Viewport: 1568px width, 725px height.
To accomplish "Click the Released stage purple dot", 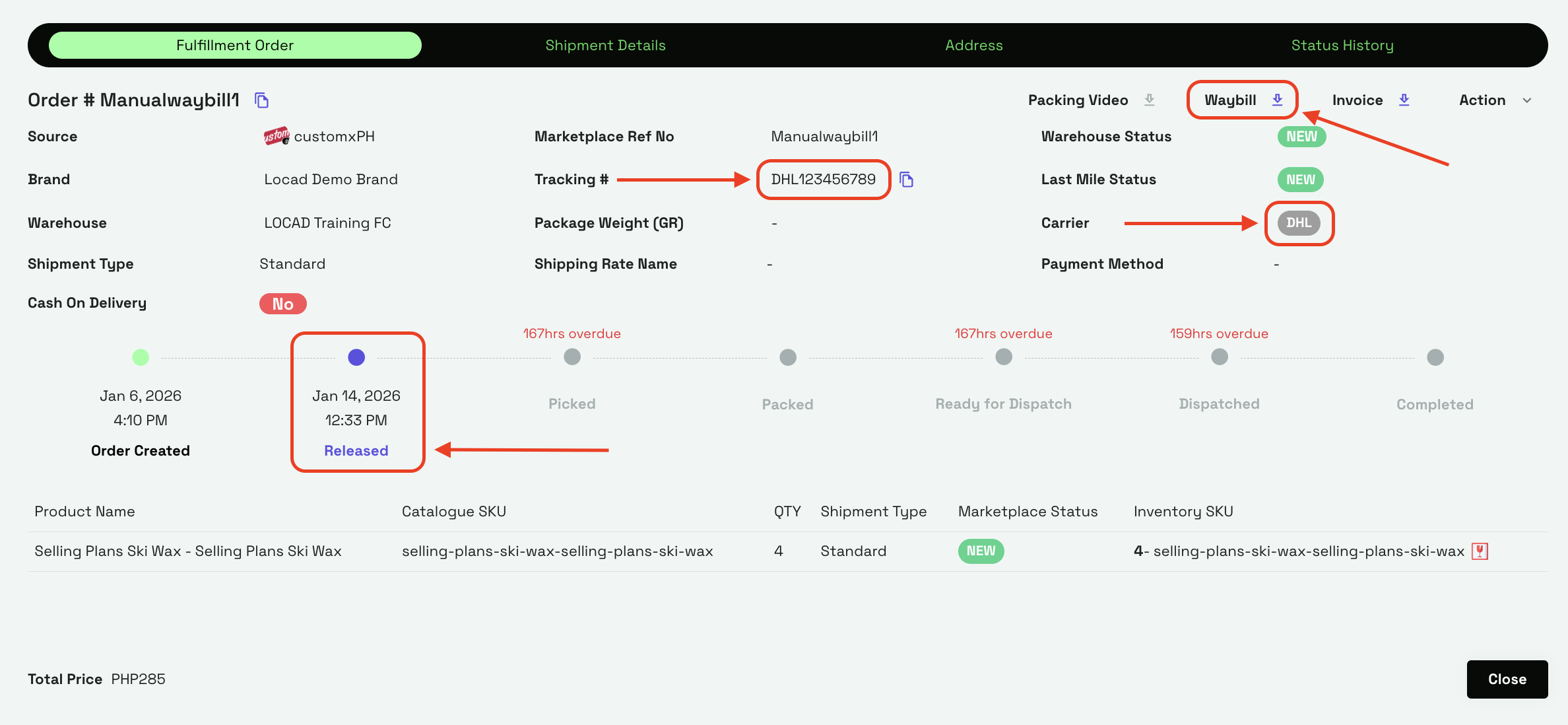I will [356, 357].
